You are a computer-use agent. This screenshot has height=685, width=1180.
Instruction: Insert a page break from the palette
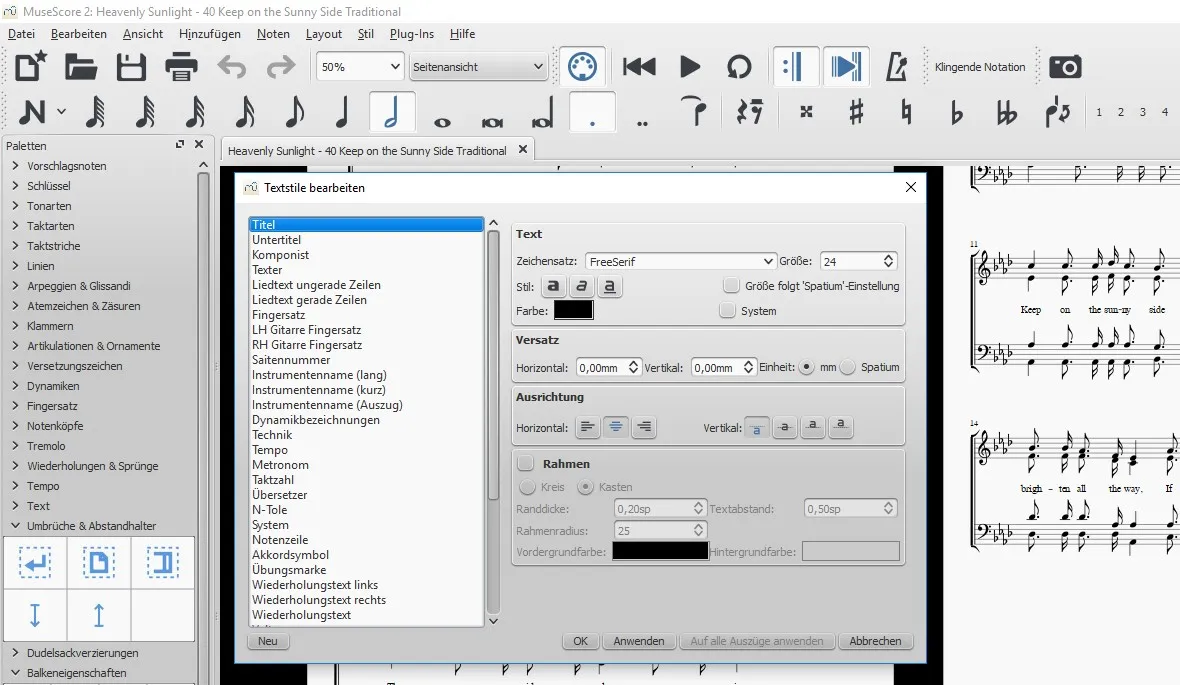pos(99,562)
